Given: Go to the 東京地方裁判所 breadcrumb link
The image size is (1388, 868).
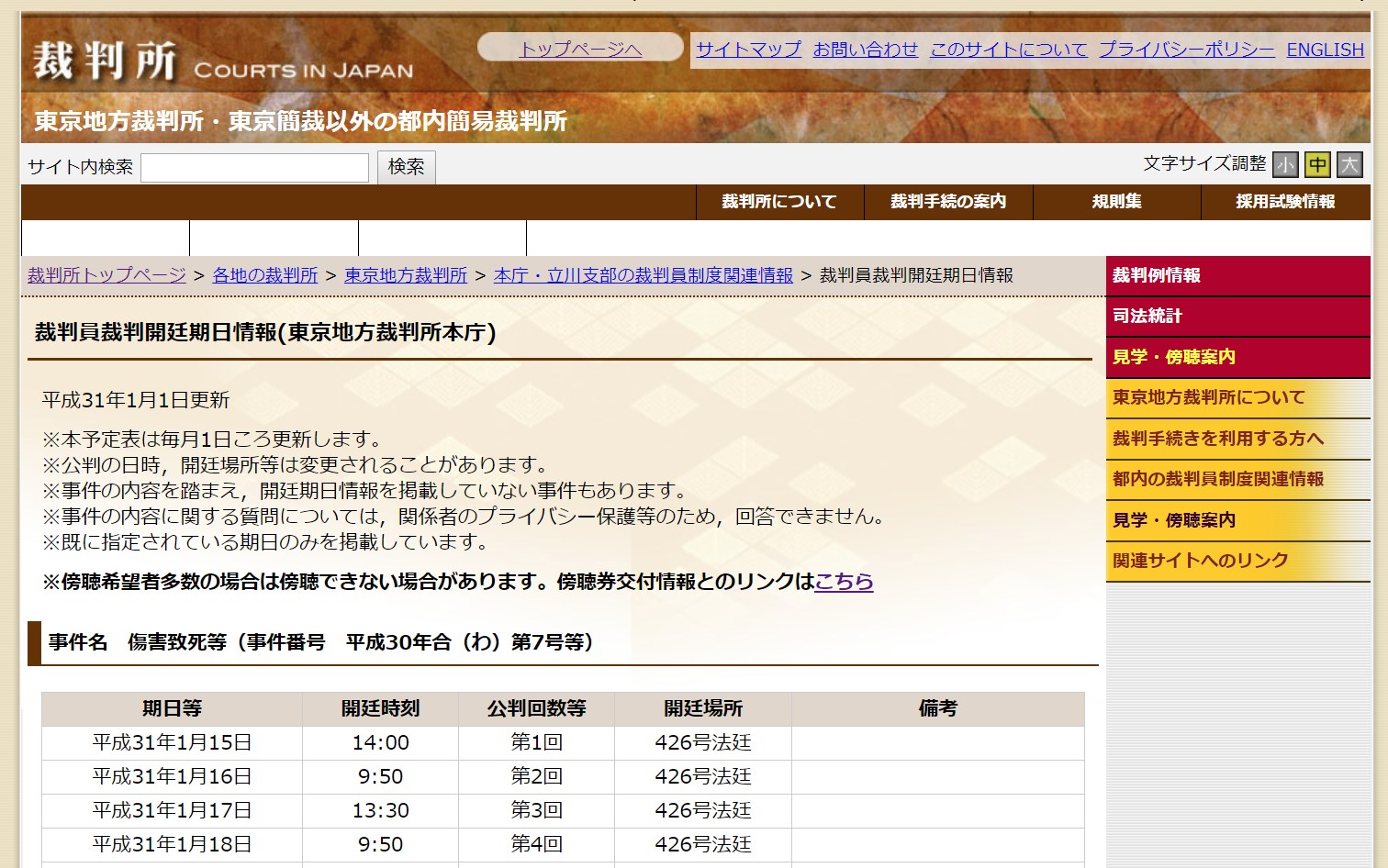Looking at the screenshot, I should [x=406, y=275].
